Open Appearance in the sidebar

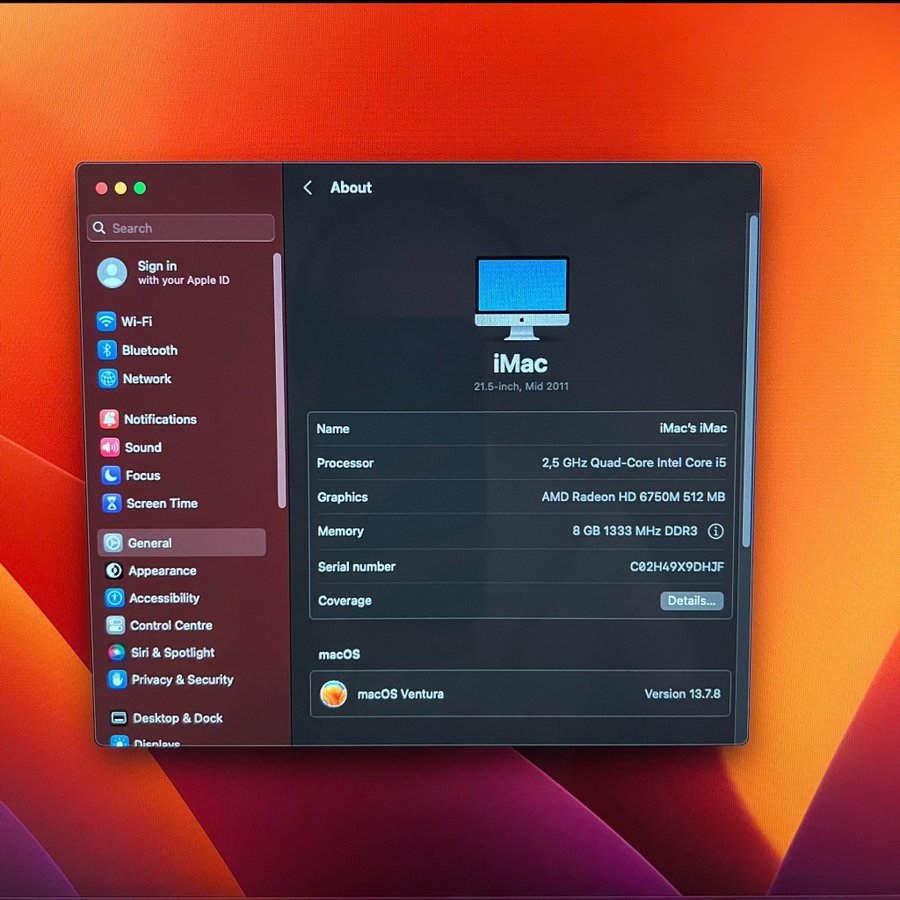tap(162, 571)
